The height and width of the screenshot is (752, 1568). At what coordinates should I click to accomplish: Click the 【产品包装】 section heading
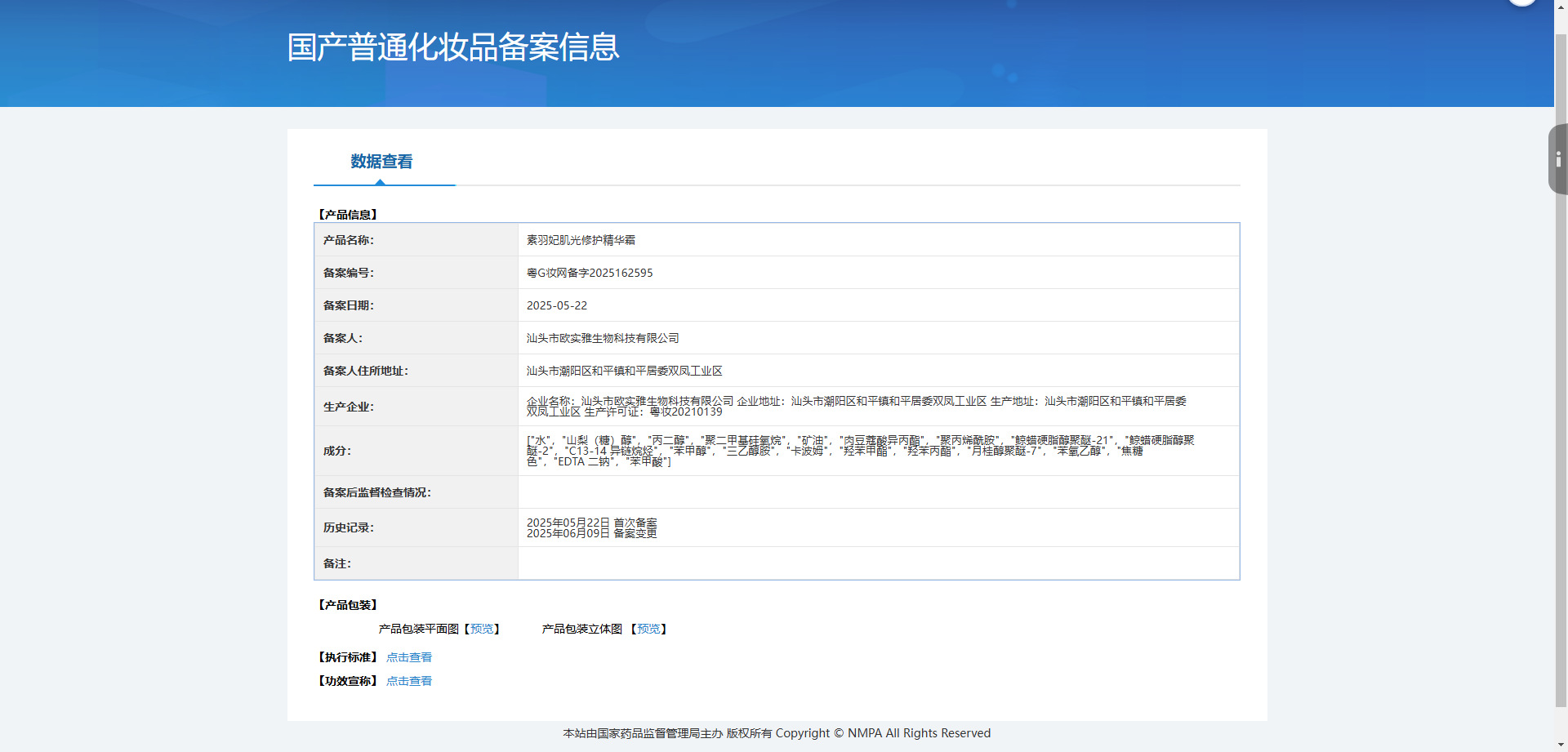(347, 605)
